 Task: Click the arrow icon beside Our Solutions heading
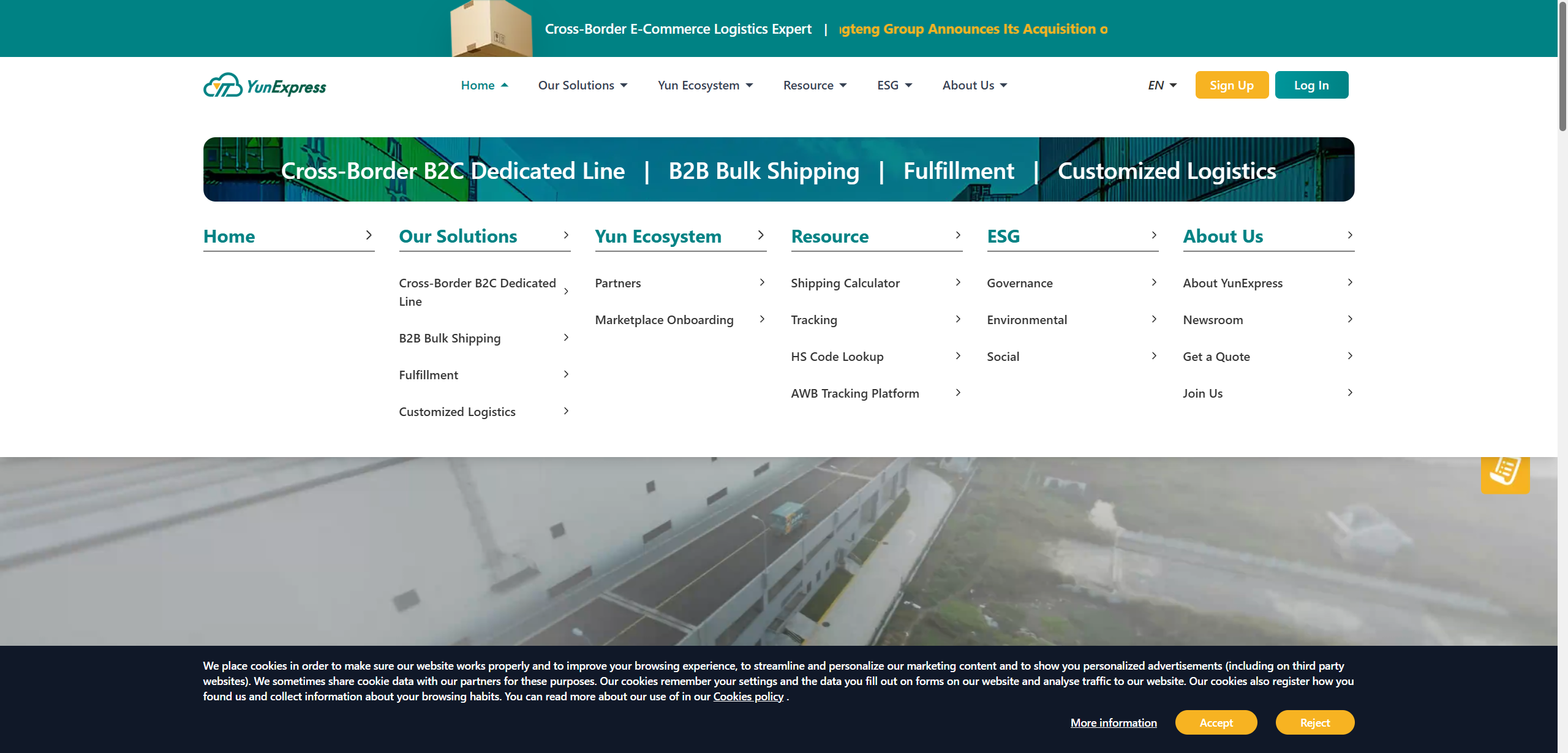(566, 235)
